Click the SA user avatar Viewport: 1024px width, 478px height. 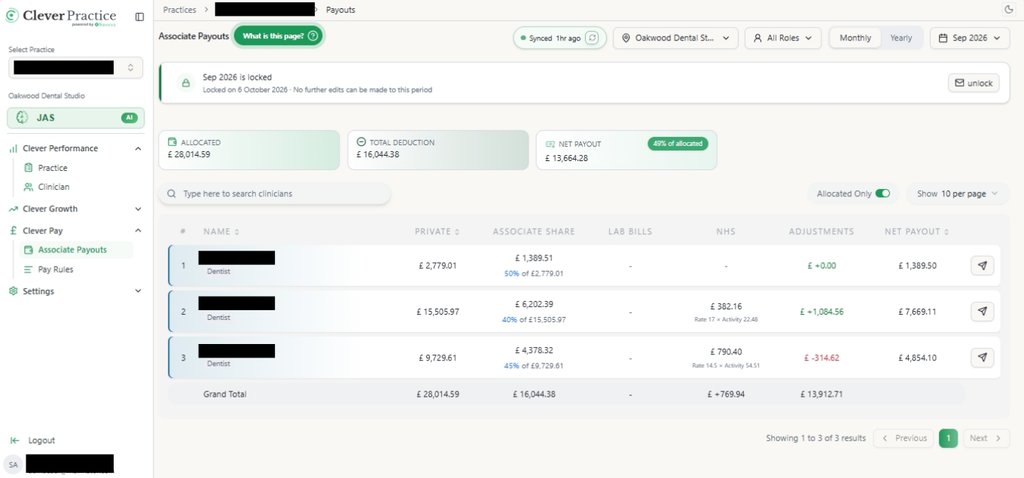(13, 464)
